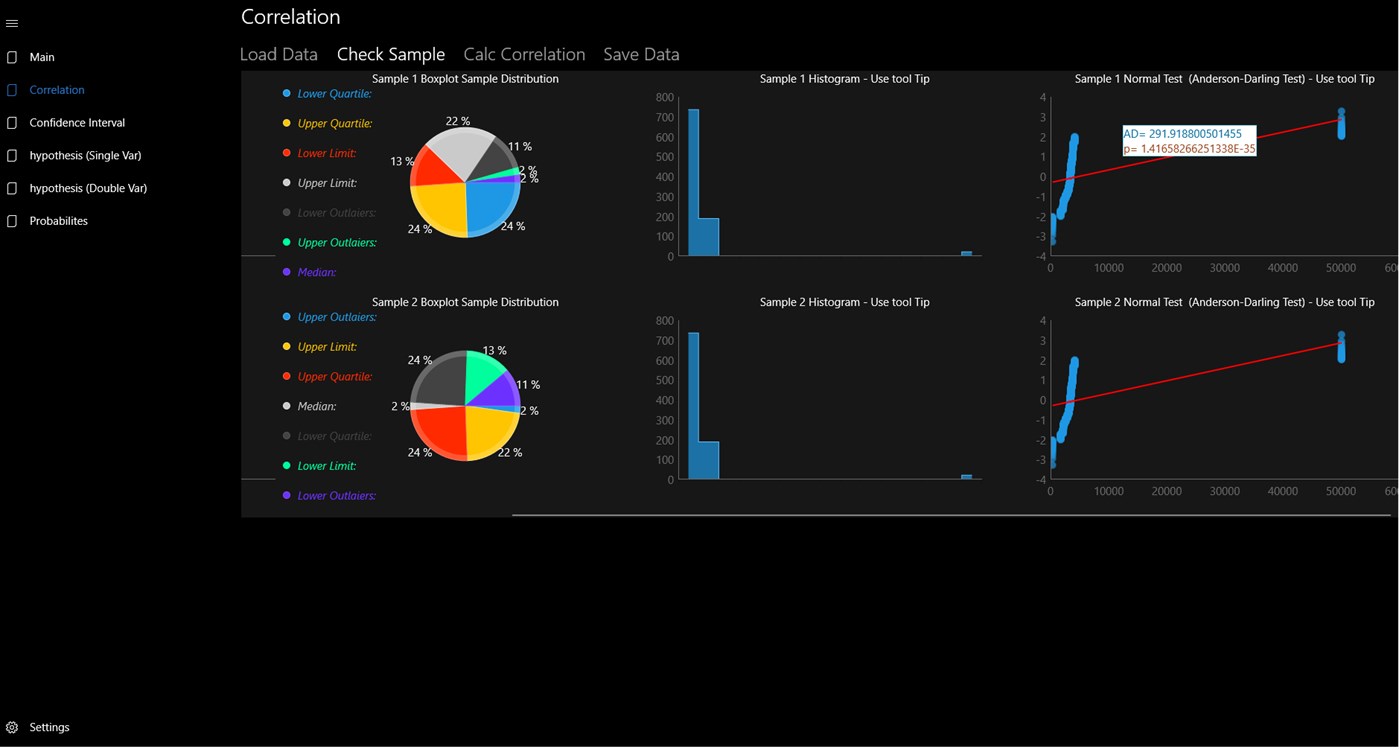
Task: Click the Anderson-Darling tooltip value box
Action: tap(1189, 139)
